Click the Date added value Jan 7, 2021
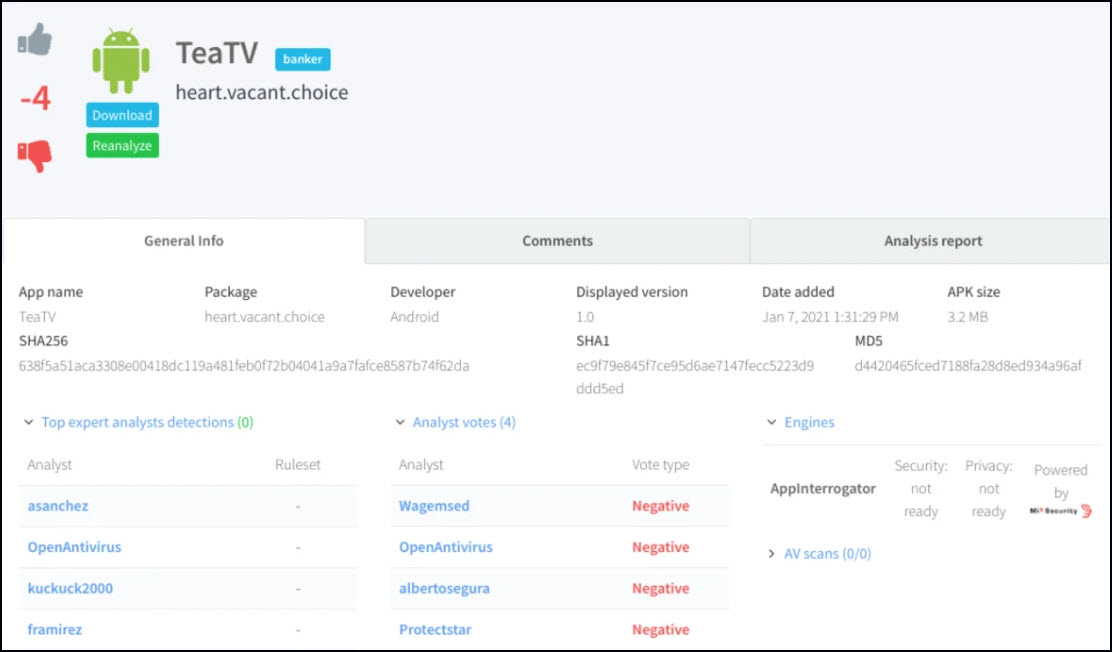Image resolution: width=1112 pixels, height=652 pixels. (x=830, y=317)
